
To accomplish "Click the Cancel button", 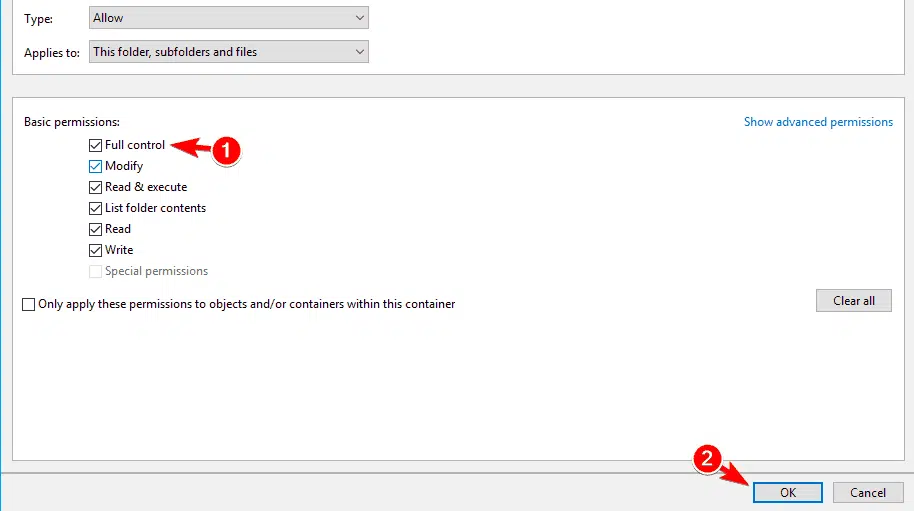I will (868, 492).
